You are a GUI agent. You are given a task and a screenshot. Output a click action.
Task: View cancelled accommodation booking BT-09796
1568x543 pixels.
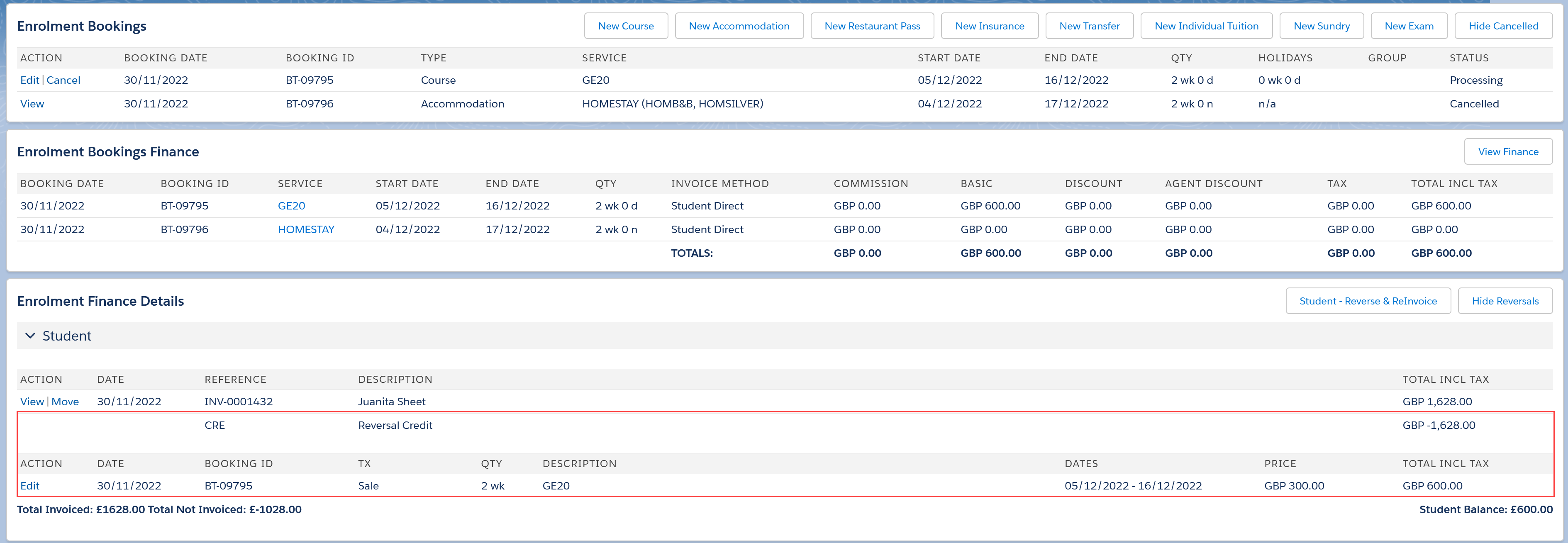[x=32, y=103]
